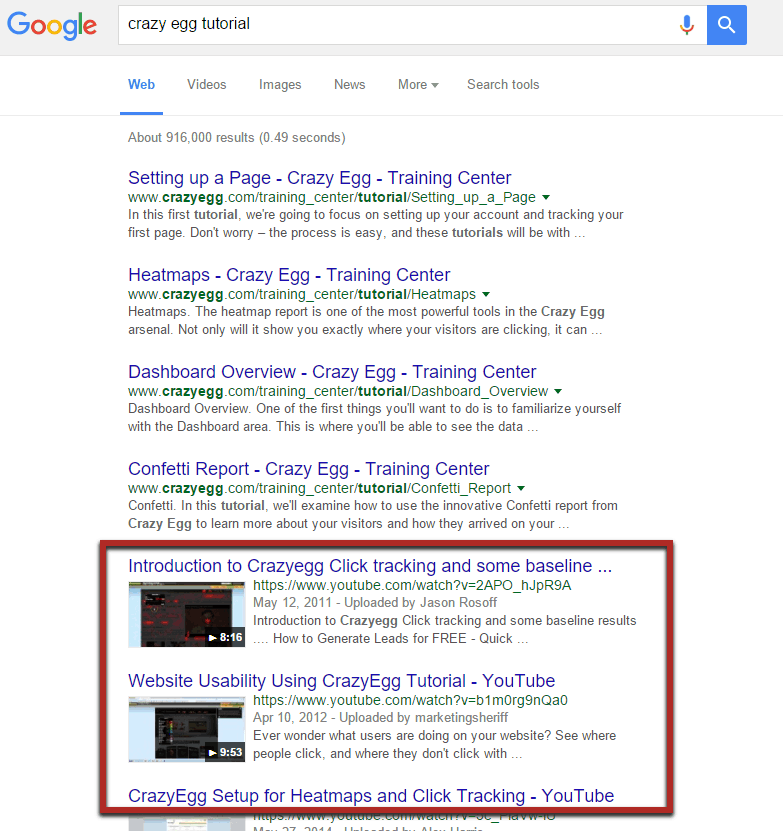Click inside the search box with "crazy egg tutorial"

click(390, 24)
